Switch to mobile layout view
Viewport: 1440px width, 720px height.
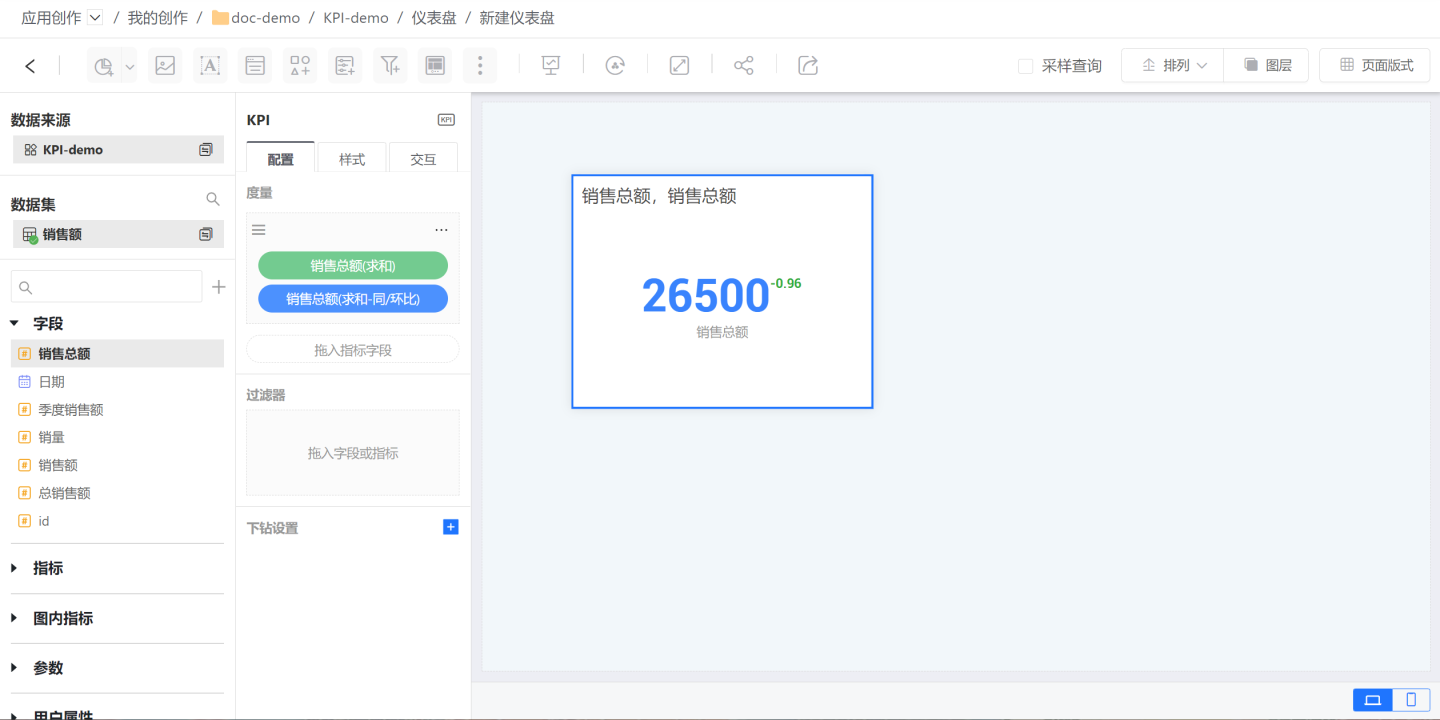1411,700
